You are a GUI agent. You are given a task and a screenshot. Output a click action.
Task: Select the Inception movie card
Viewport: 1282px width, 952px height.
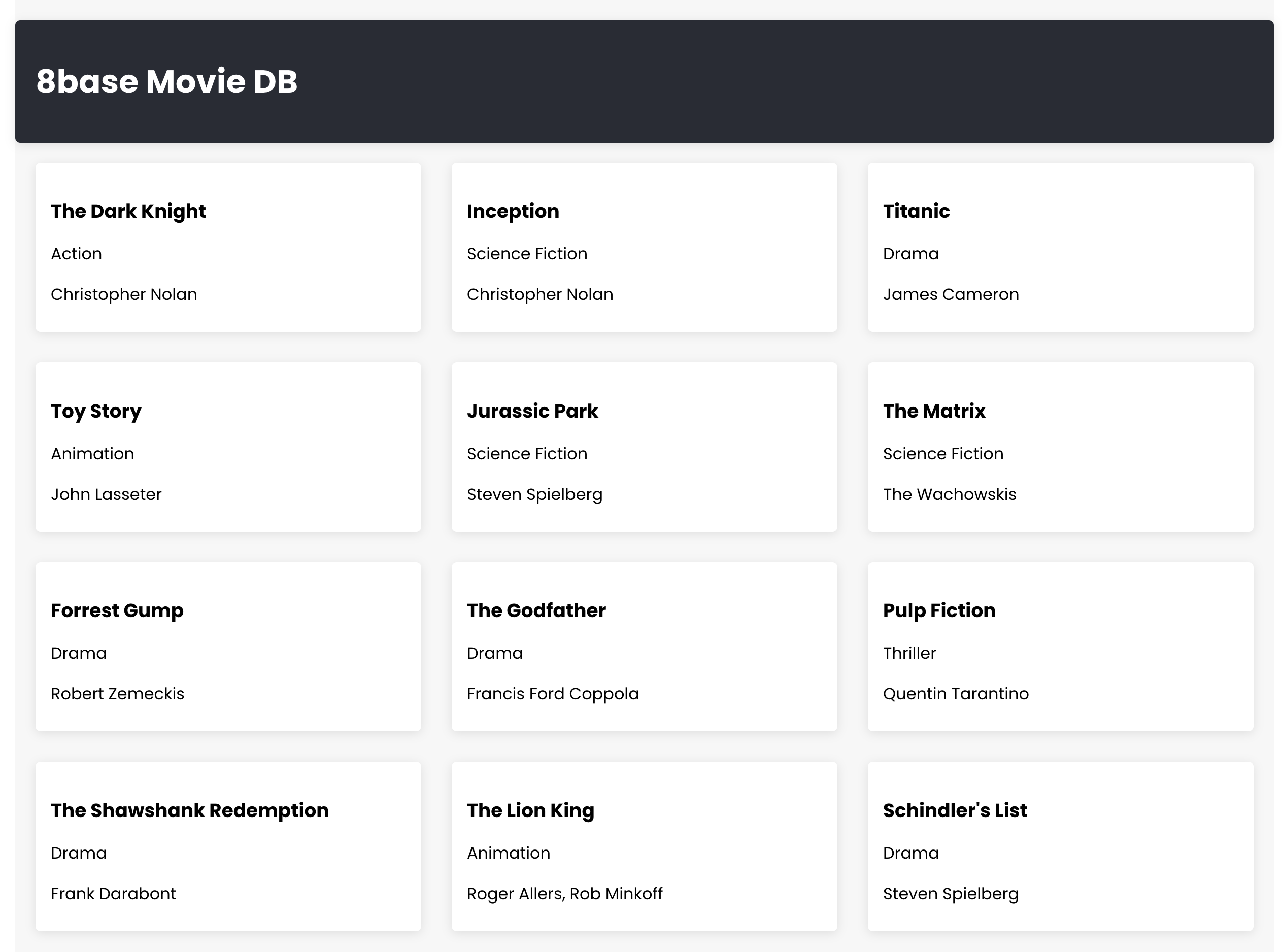(x=644, y=247)
